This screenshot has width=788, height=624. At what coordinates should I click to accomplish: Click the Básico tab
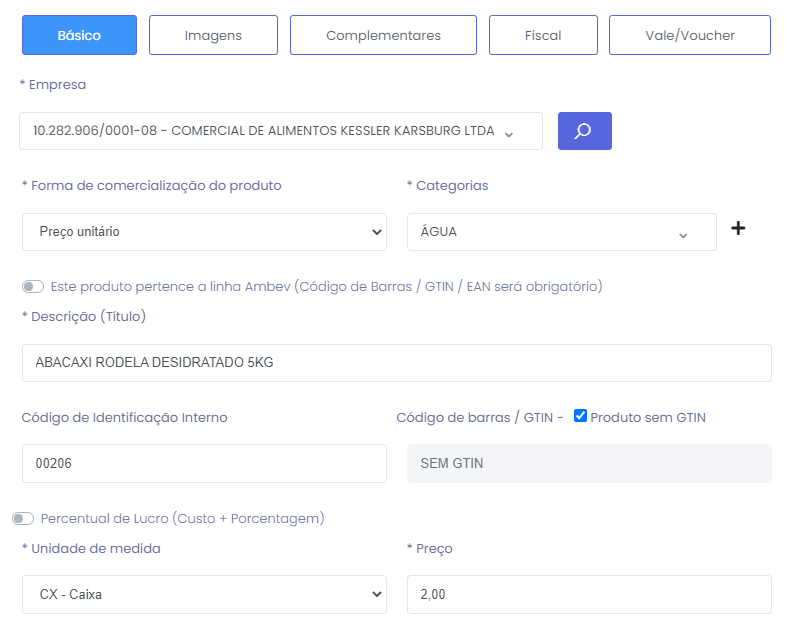pos(79,35)
